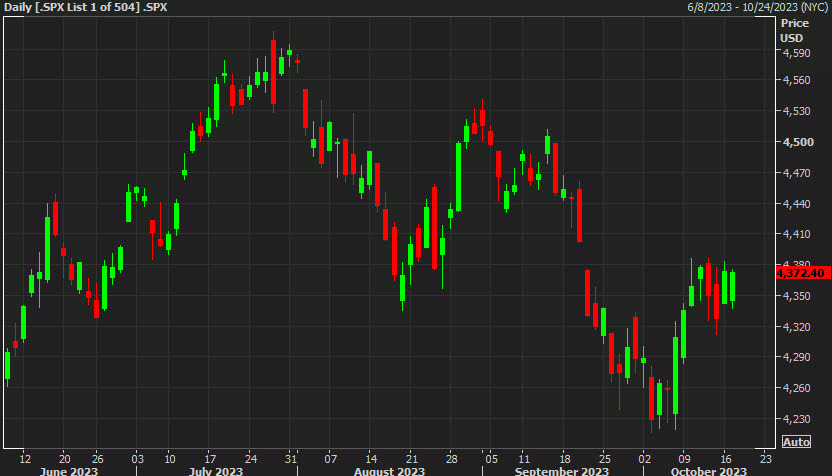This screenshot has height=476, width=832.
Task: Click the date tick 05 under September
Action: point(492,459)
